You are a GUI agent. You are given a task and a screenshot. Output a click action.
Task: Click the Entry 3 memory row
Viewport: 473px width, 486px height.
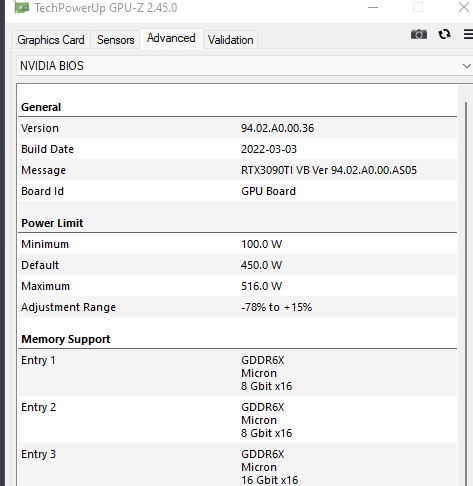[x=237, y=466]
